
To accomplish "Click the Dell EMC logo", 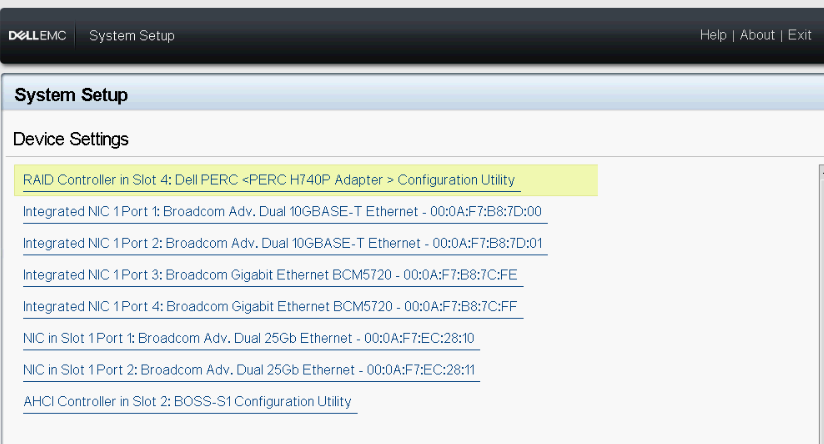I will pos(38,36).
